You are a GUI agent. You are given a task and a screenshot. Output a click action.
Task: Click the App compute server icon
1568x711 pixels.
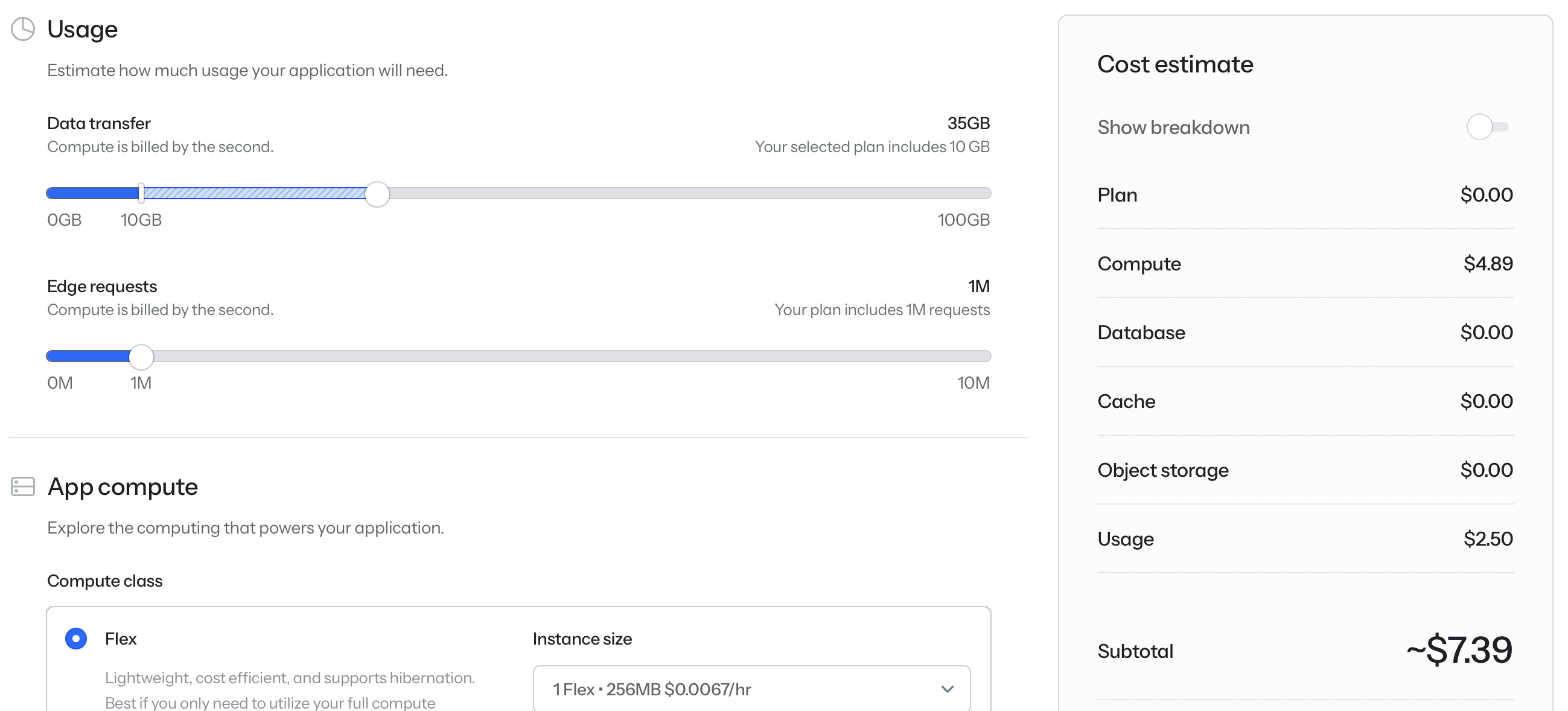pyautogui.click(x=23, y=486)
